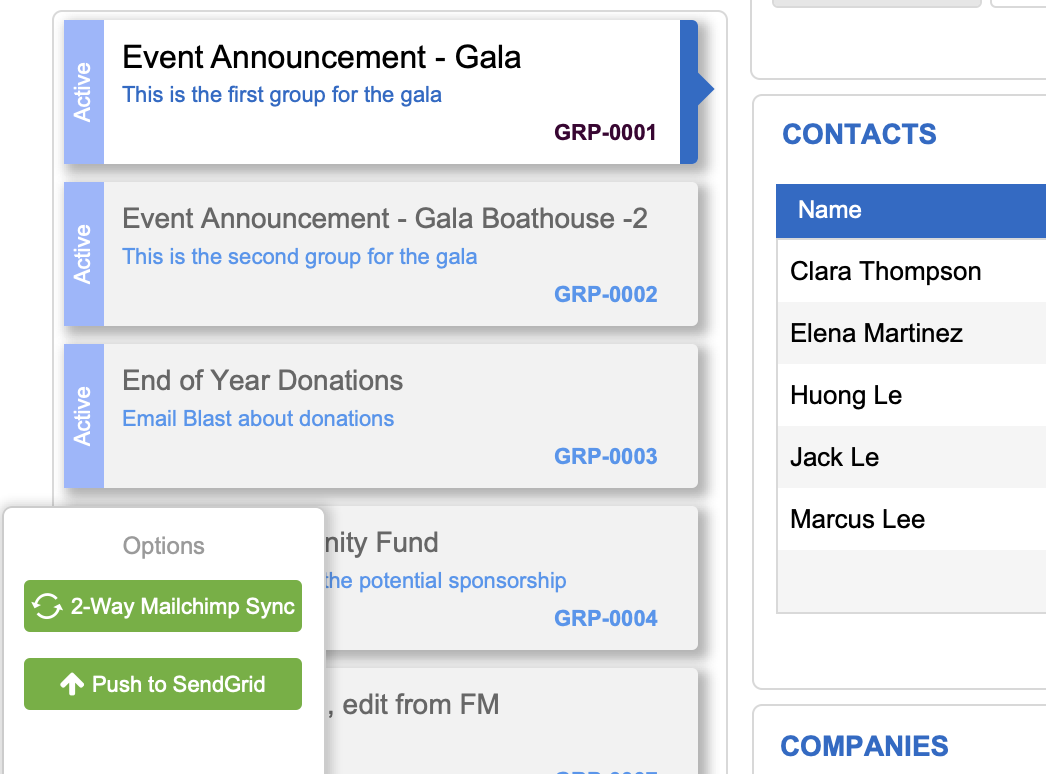Sort contacts by the Name column header
The width and height of the screenshot is (1046, 774).
[x=830, y=210]
